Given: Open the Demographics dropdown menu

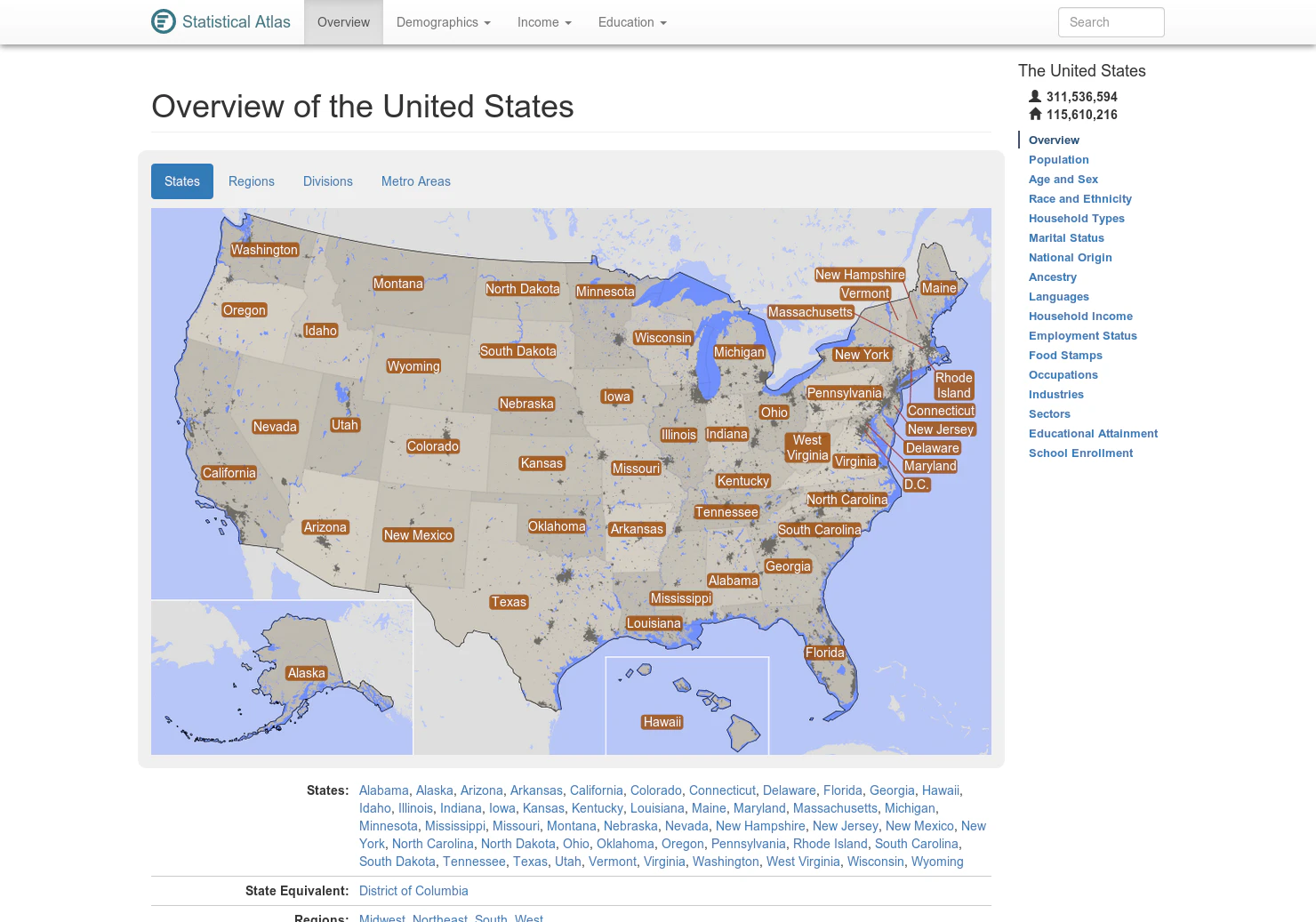Looking at the screenshot, I should pos(443,22).
